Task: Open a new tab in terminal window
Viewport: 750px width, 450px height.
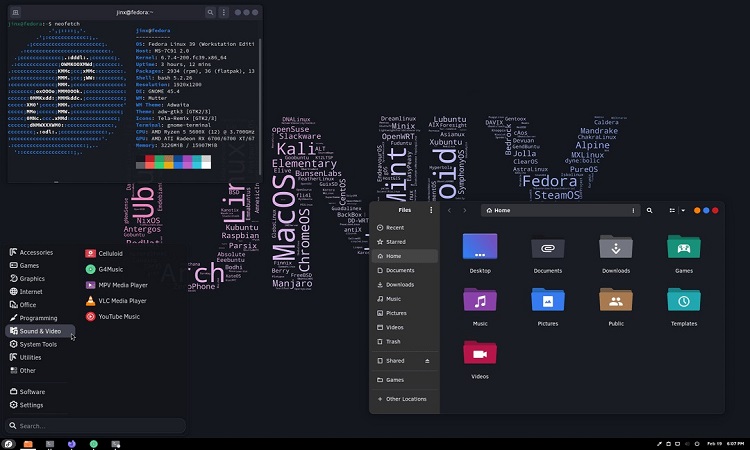Action: tap(16, 12)
